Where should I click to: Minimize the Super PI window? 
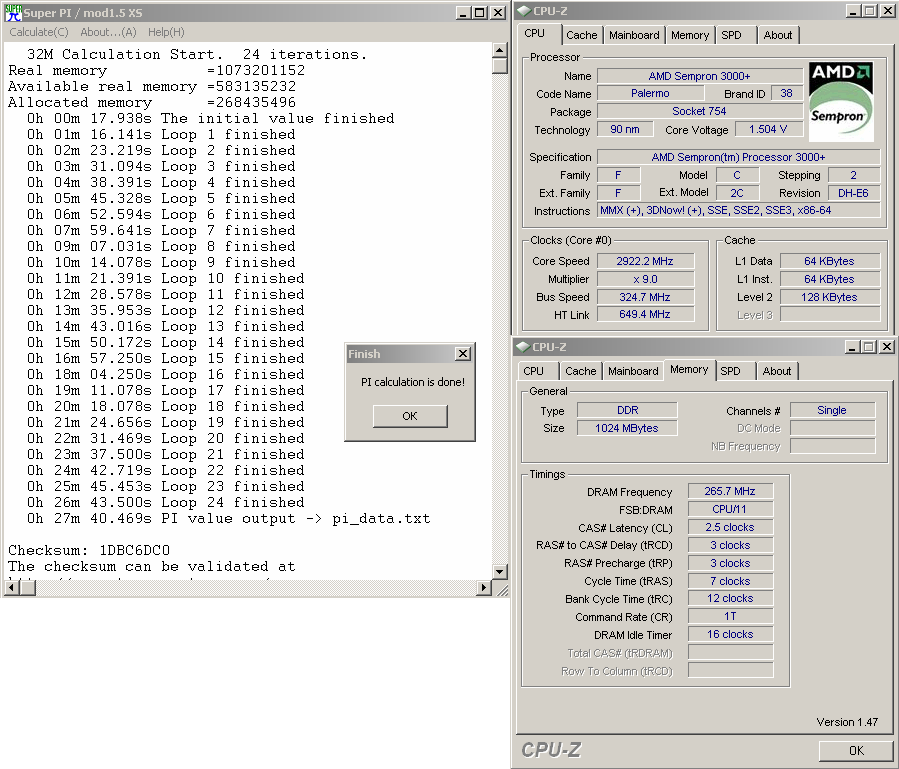[x=463, y=13]
